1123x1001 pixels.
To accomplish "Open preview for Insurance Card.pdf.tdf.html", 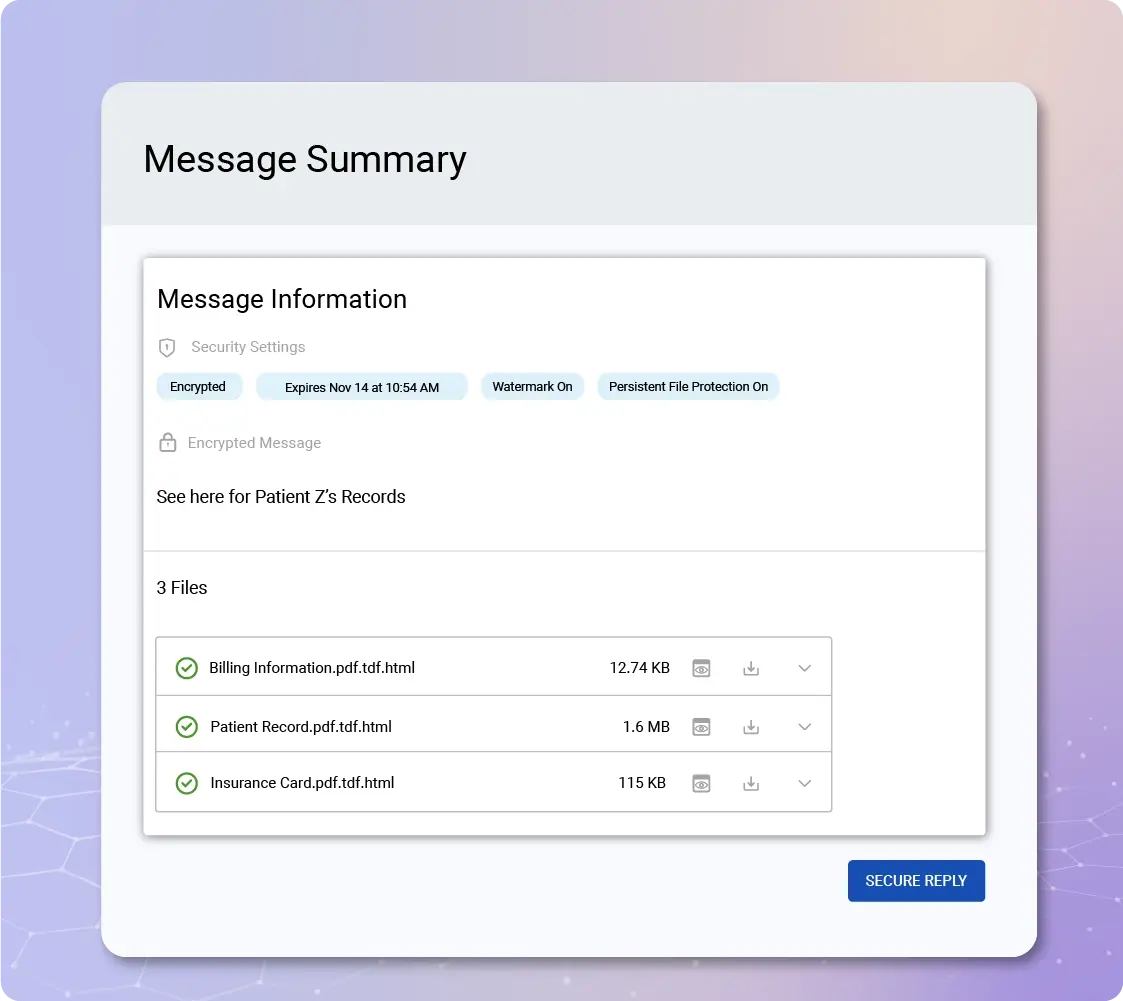I will [x=701, y=783].
